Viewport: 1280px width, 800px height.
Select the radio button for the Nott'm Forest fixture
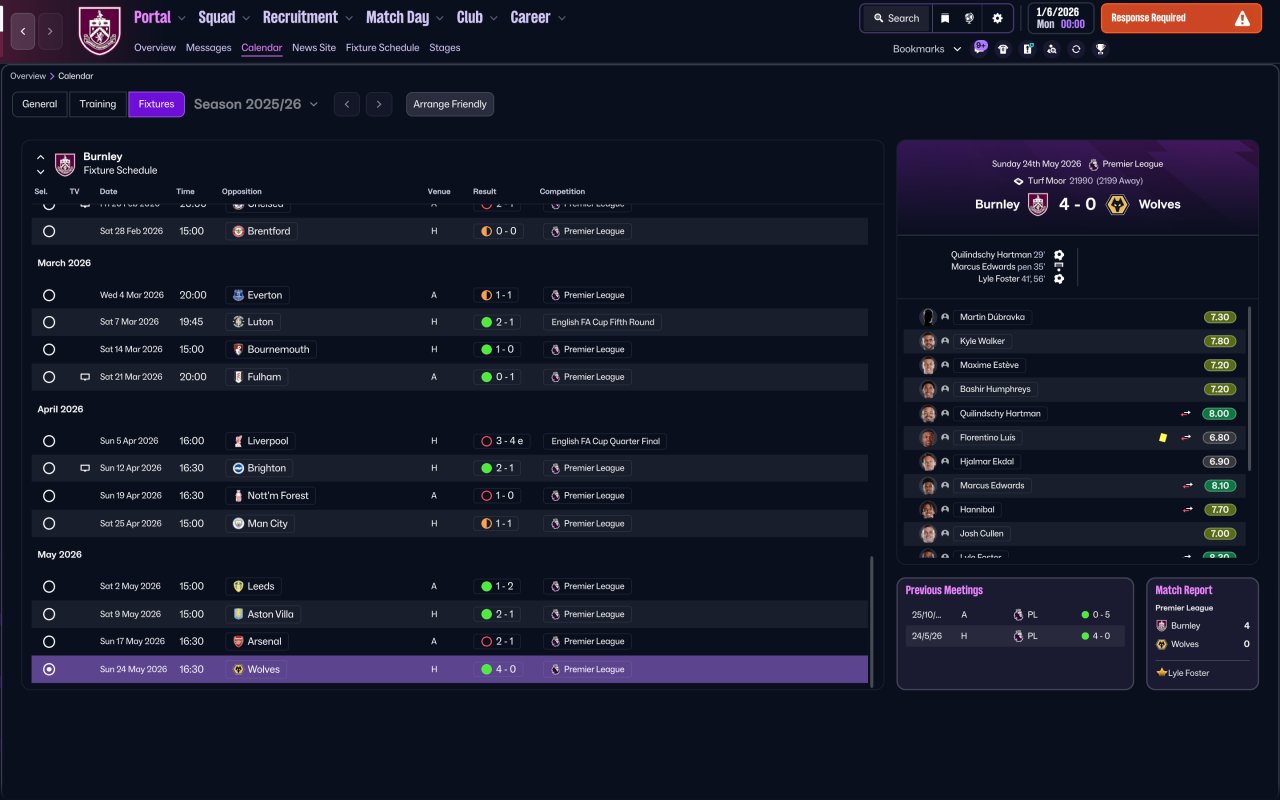tap(49, 496)
